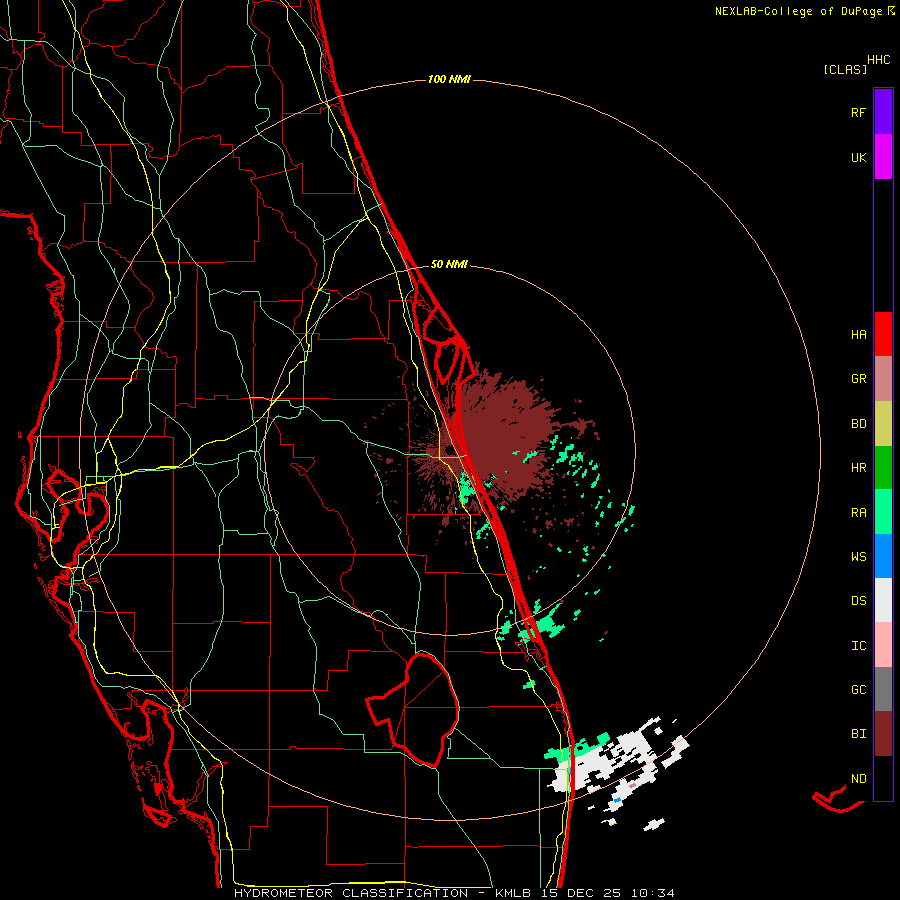Click the thick red lake outline
The width and height of the screenshot is (900, 900).
tap(414, 709)
